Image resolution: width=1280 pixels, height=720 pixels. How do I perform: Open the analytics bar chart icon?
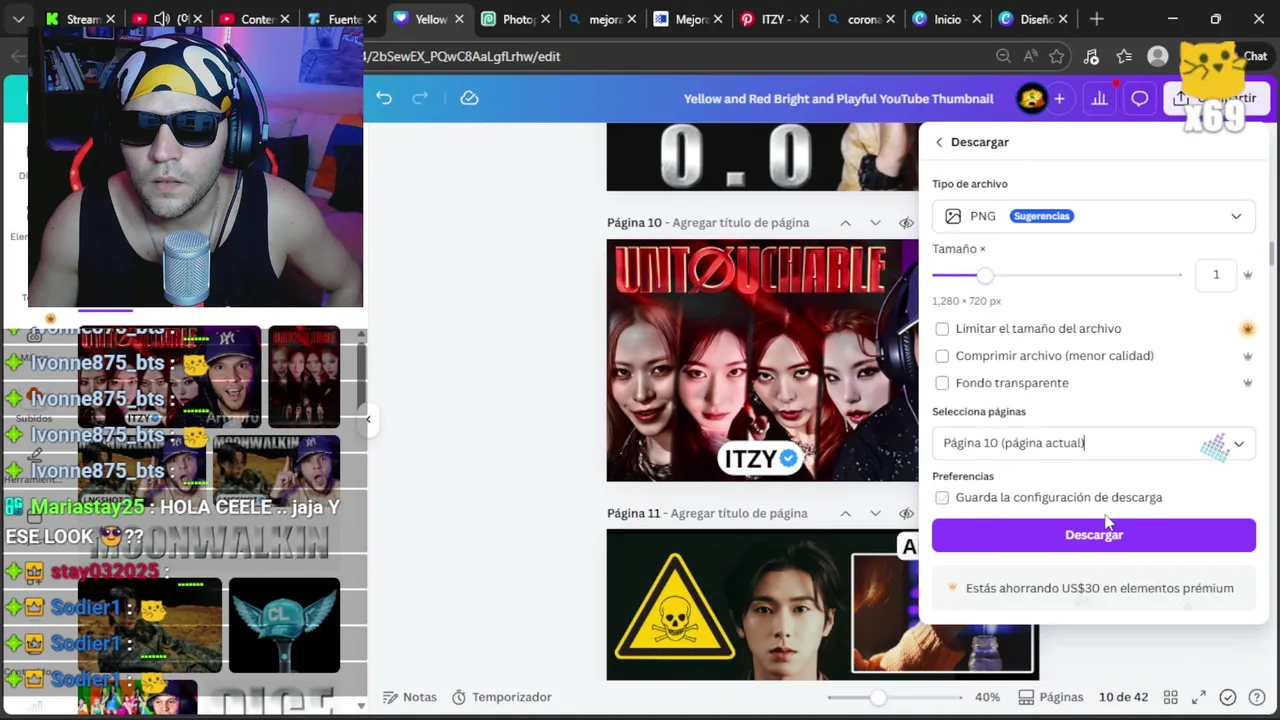pos(1099,98)
